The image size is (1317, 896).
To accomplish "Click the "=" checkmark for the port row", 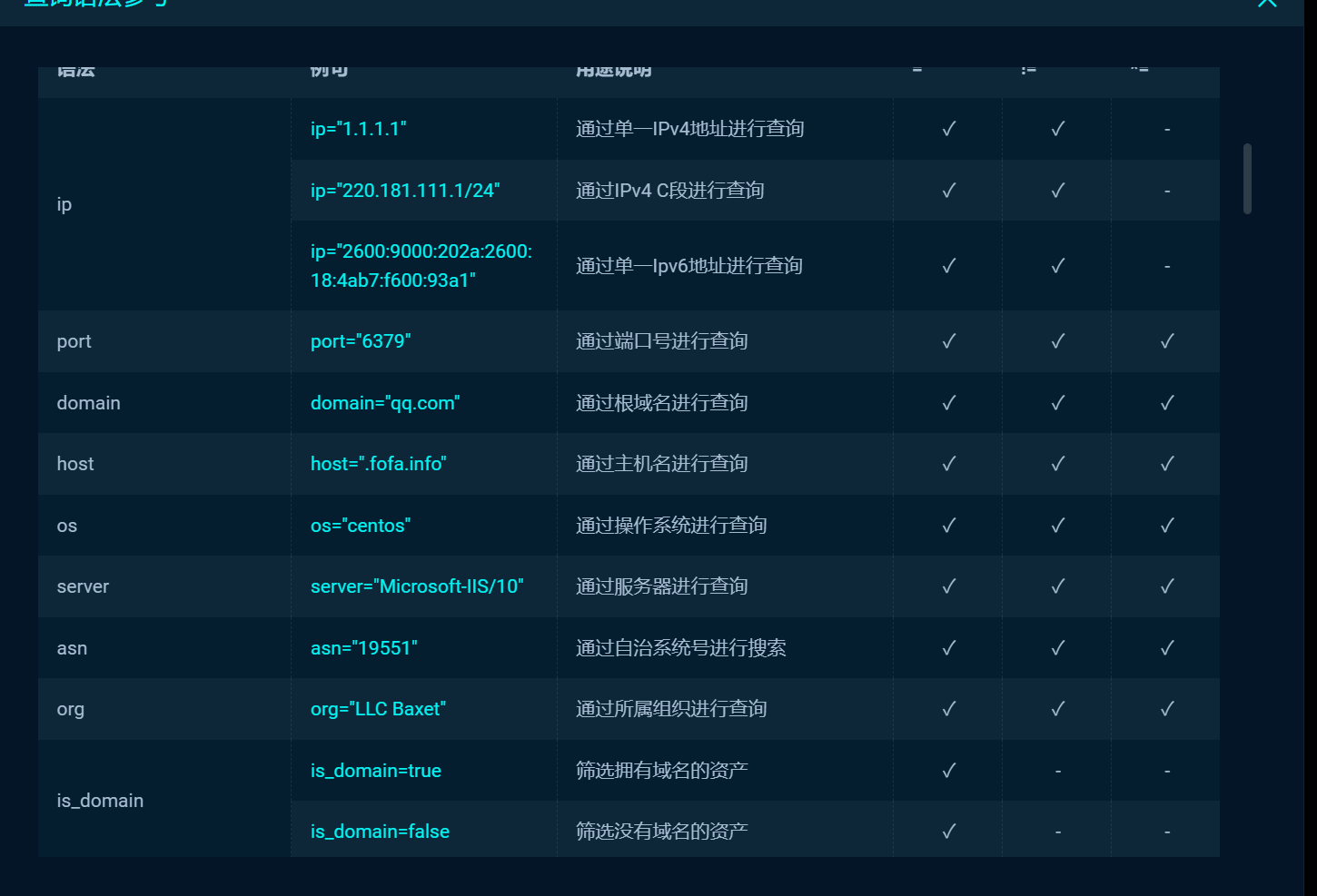I will pos(947,341).
